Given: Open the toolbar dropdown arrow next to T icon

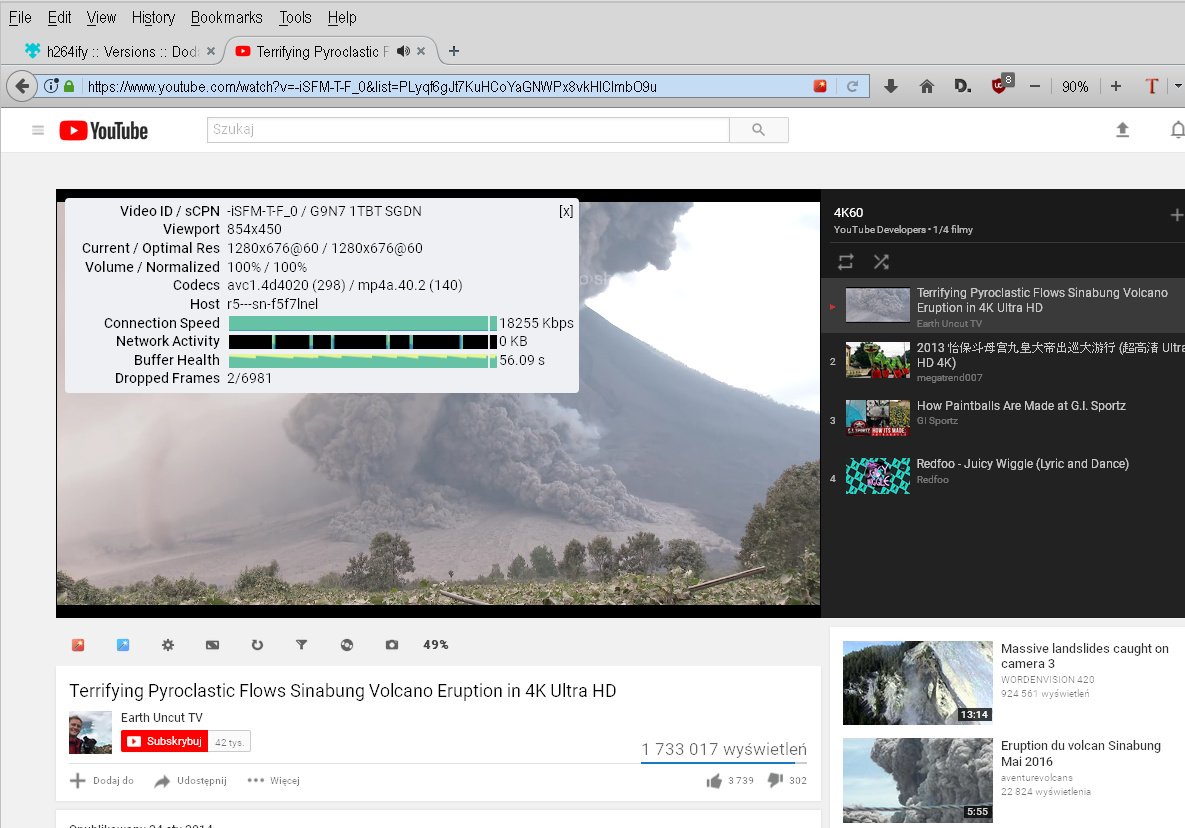Looking at the screenshot, I should [x=1177, y=86].
